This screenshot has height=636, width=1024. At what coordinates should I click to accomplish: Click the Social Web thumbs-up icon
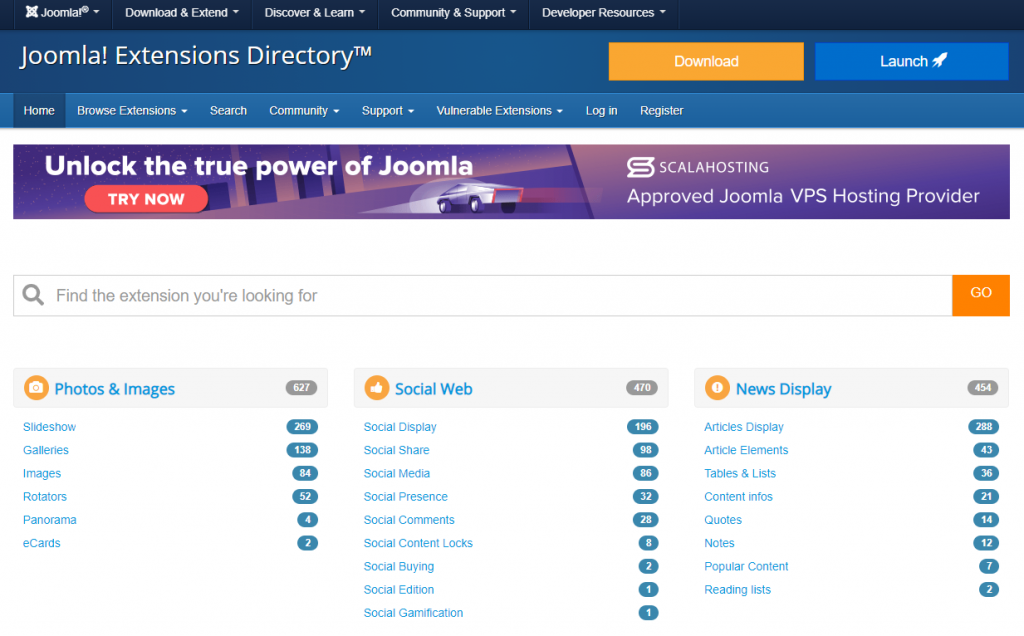(377, 388)
